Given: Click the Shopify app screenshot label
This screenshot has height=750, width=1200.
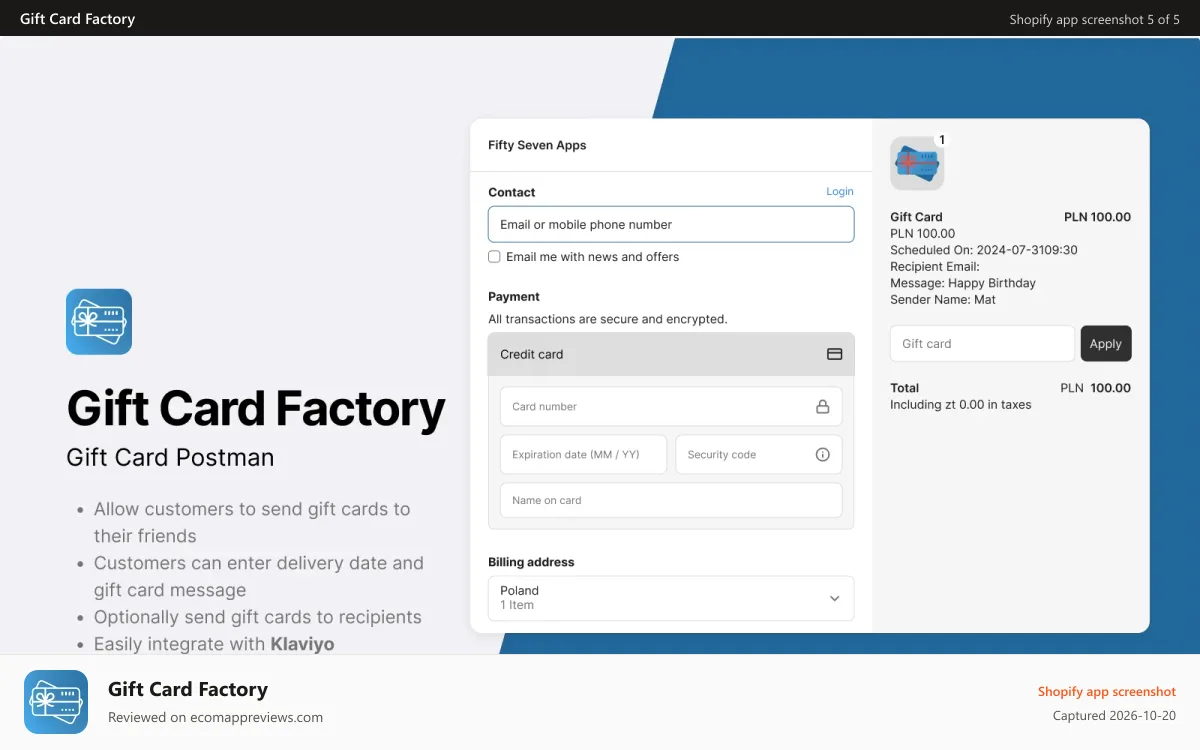Looking at the screenshot, I should [1107, 691].
